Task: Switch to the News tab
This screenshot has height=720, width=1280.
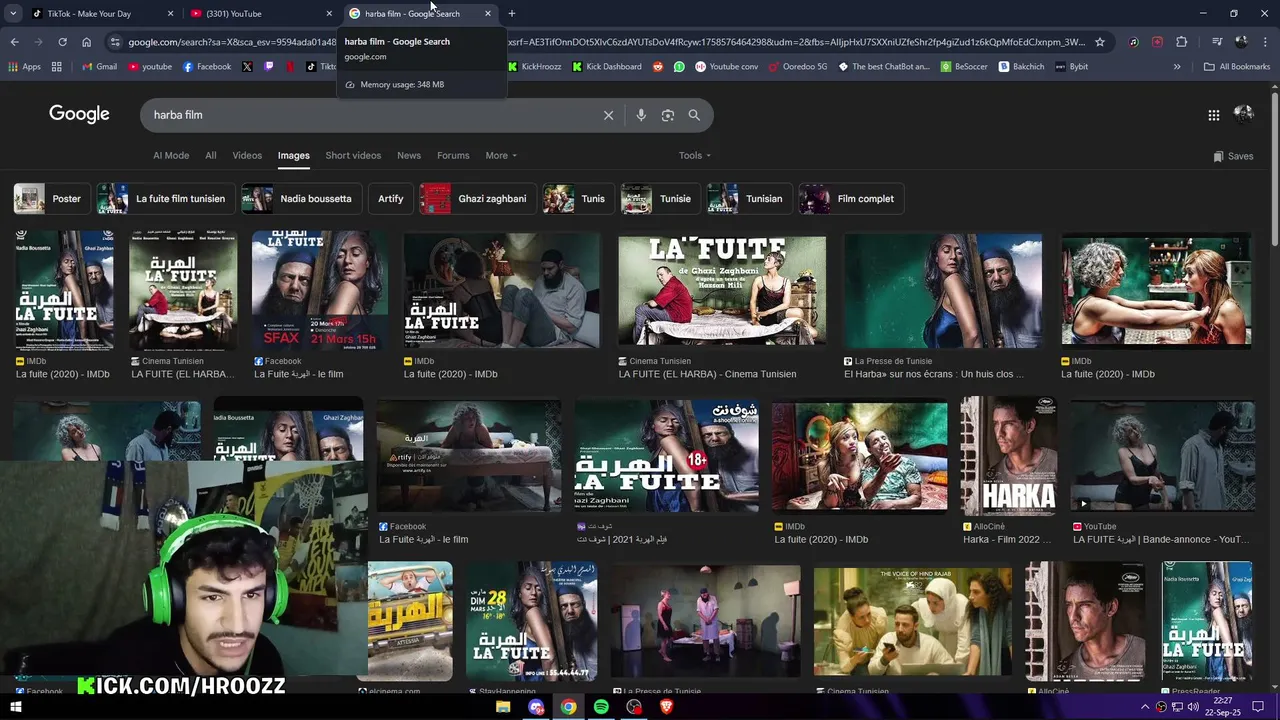Action: pos(409,155)
